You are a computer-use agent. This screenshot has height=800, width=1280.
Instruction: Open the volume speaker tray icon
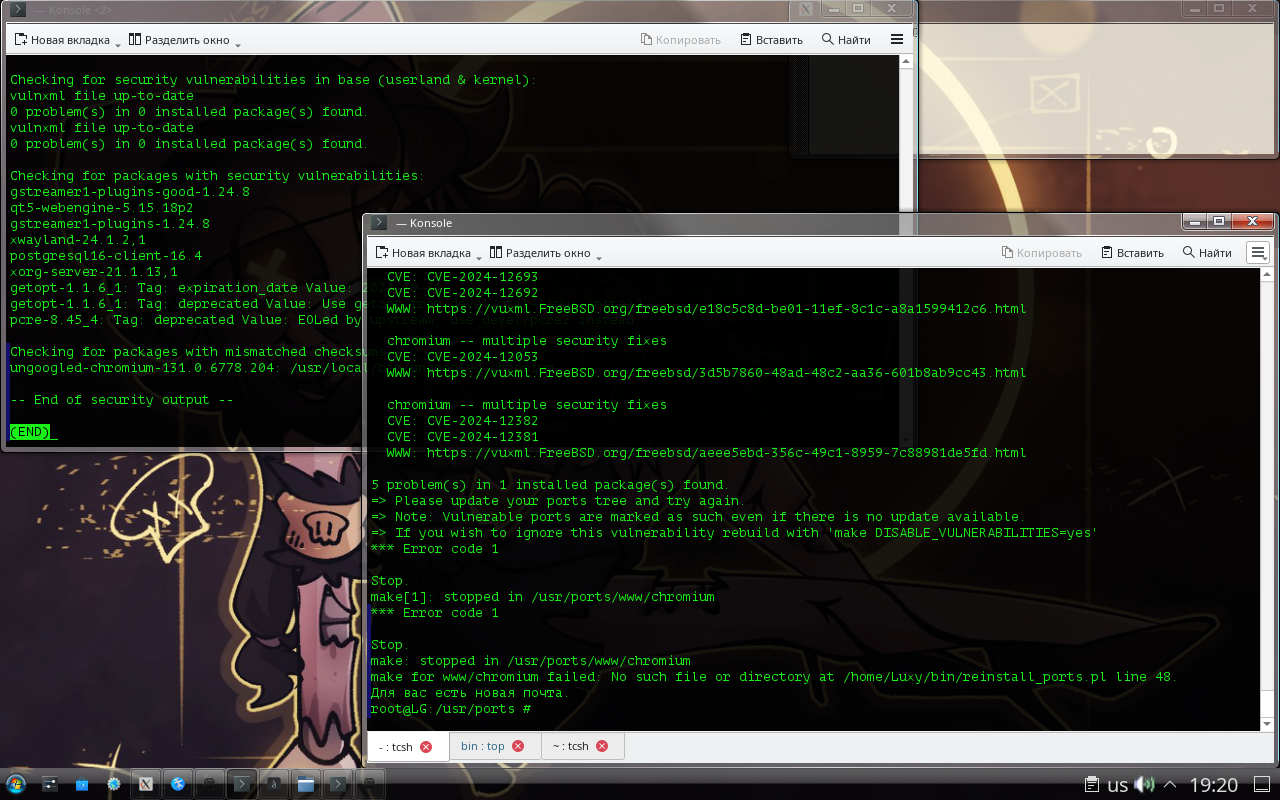[x=1145, y=785]
